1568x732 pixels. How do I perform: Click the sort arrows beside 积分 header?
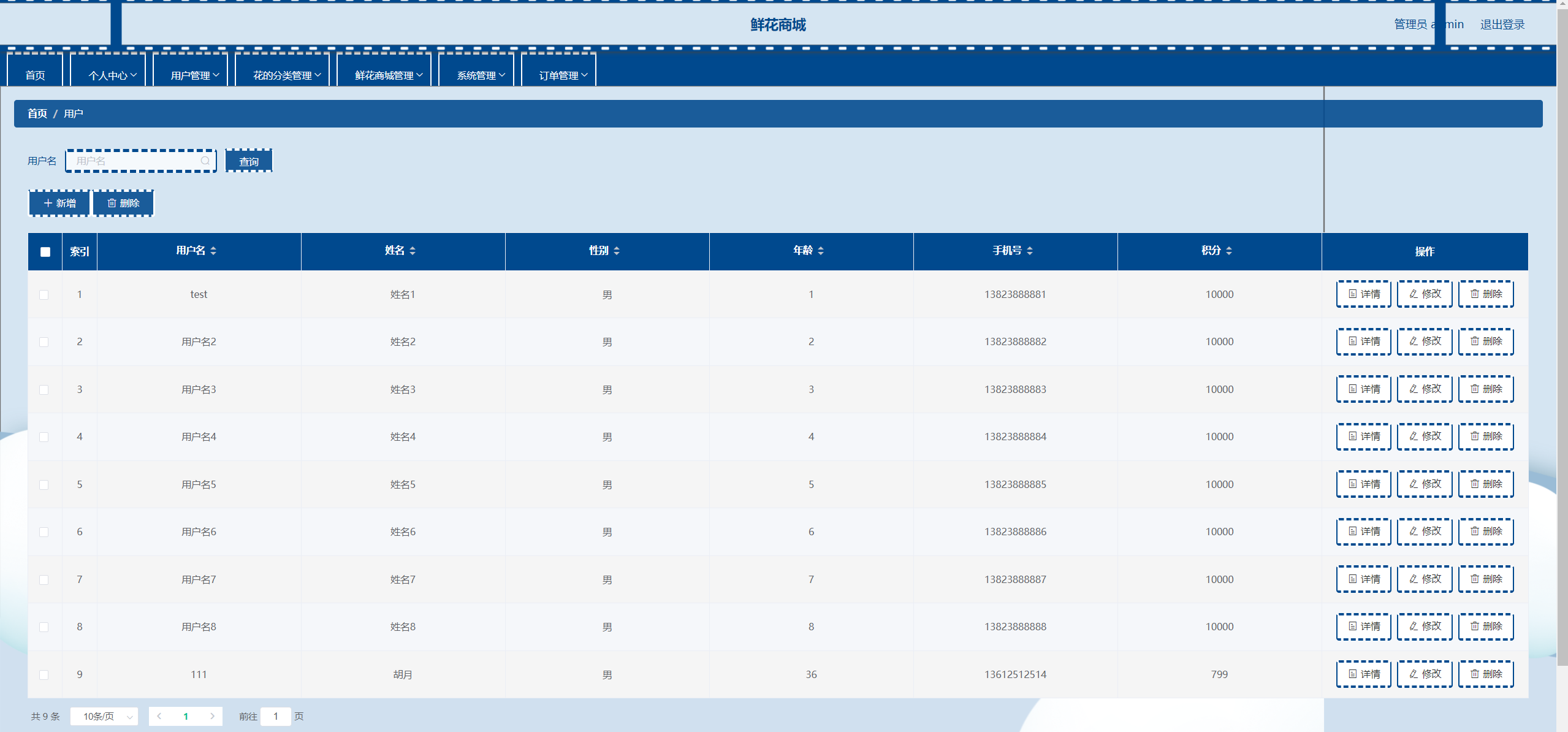click(x=1229, y=251)
